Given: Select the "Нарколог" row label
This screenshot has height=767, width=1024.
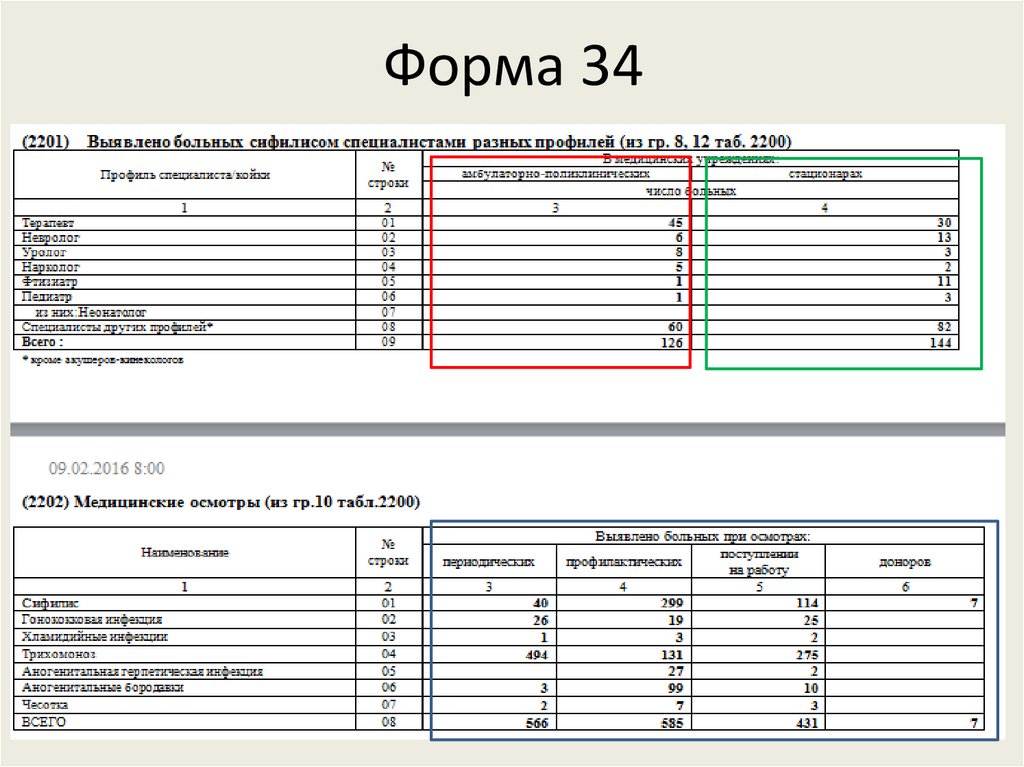Looking at the screenshot, I should coord(50,267).
